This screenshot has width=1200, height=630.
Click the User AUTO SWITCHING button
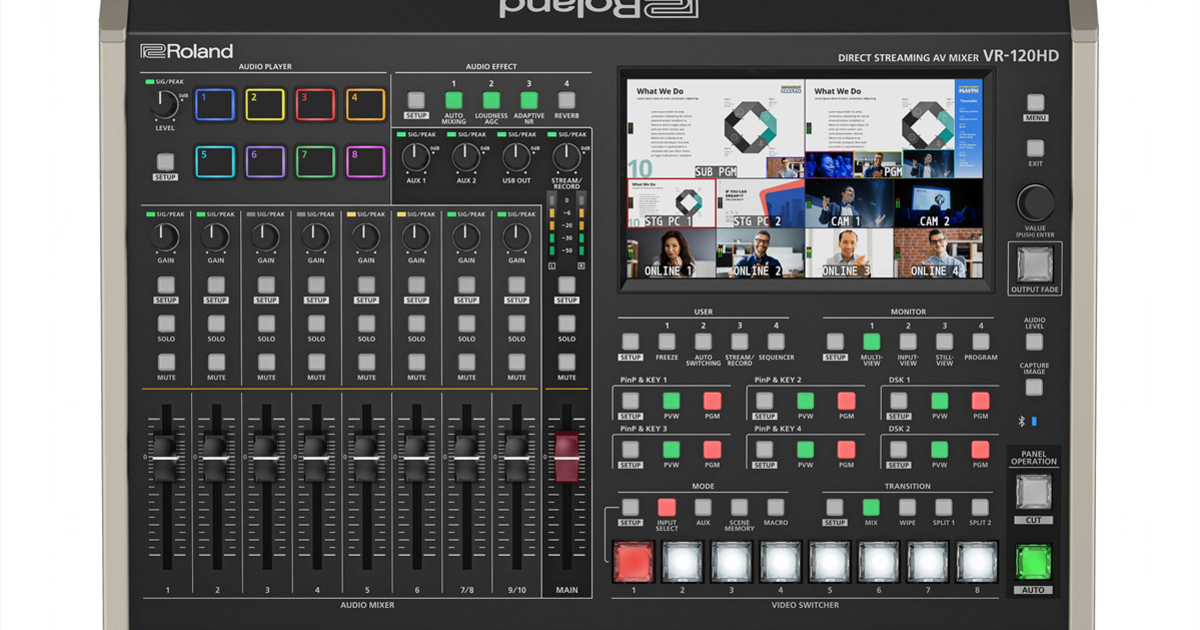click(703, 341)
